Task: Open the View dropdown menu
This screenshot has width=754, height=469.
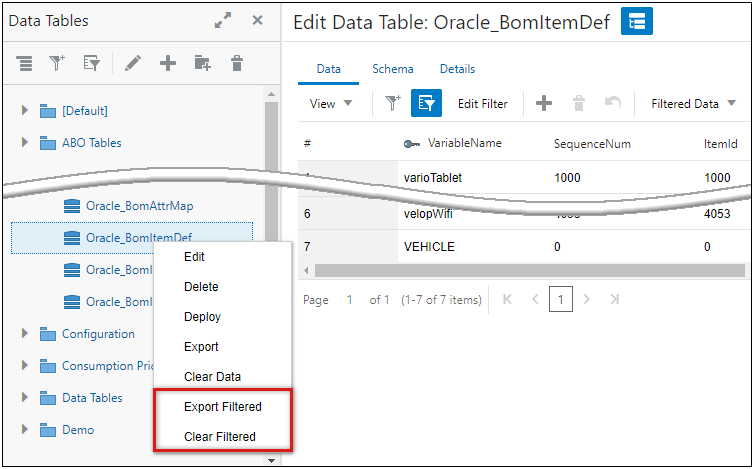Action: pos(331,103)
